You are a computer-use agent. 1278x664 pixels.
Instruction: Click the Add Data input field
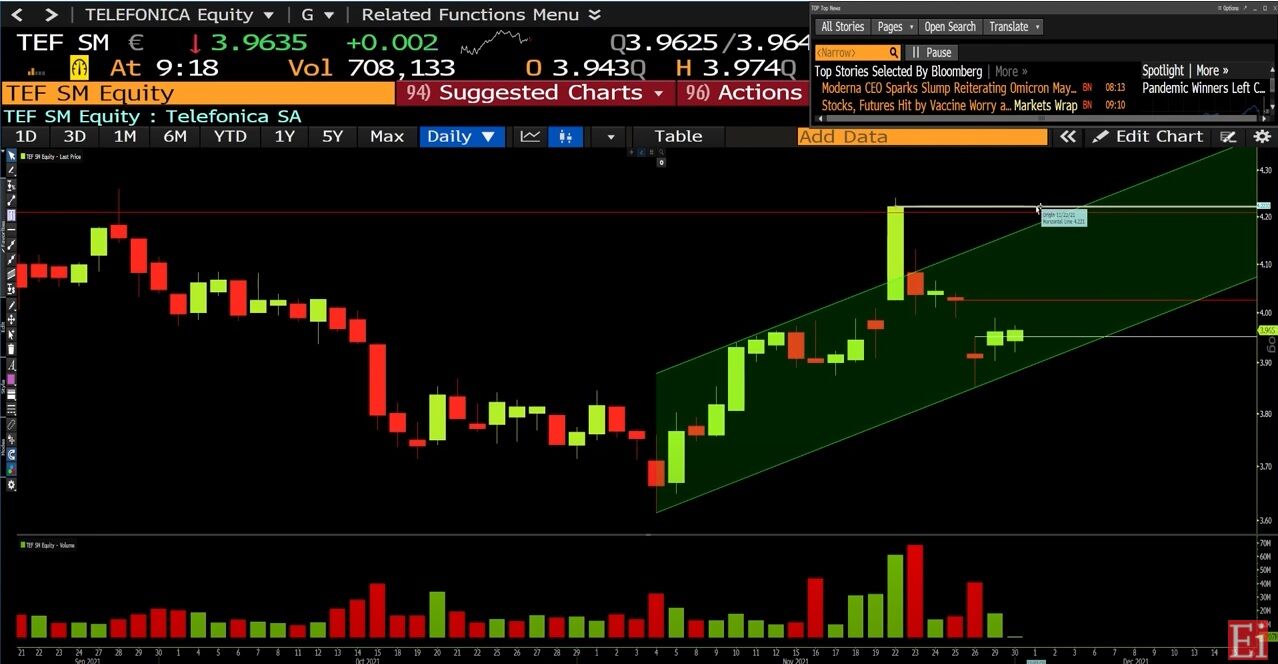pos(922,137)
